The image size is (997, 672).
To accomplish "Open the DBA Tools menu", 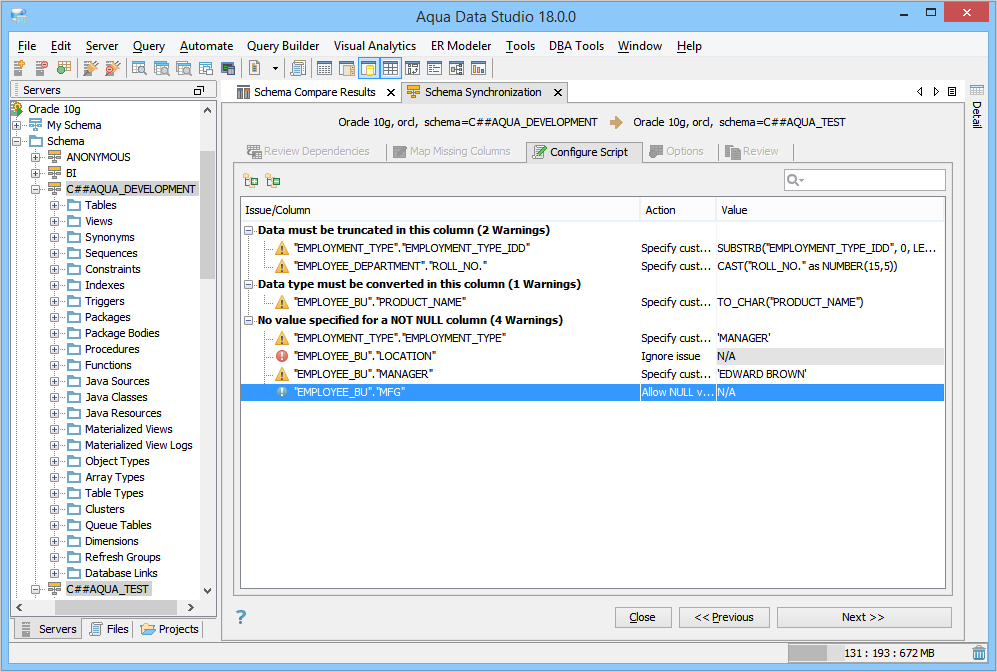I will coord(576,46).
